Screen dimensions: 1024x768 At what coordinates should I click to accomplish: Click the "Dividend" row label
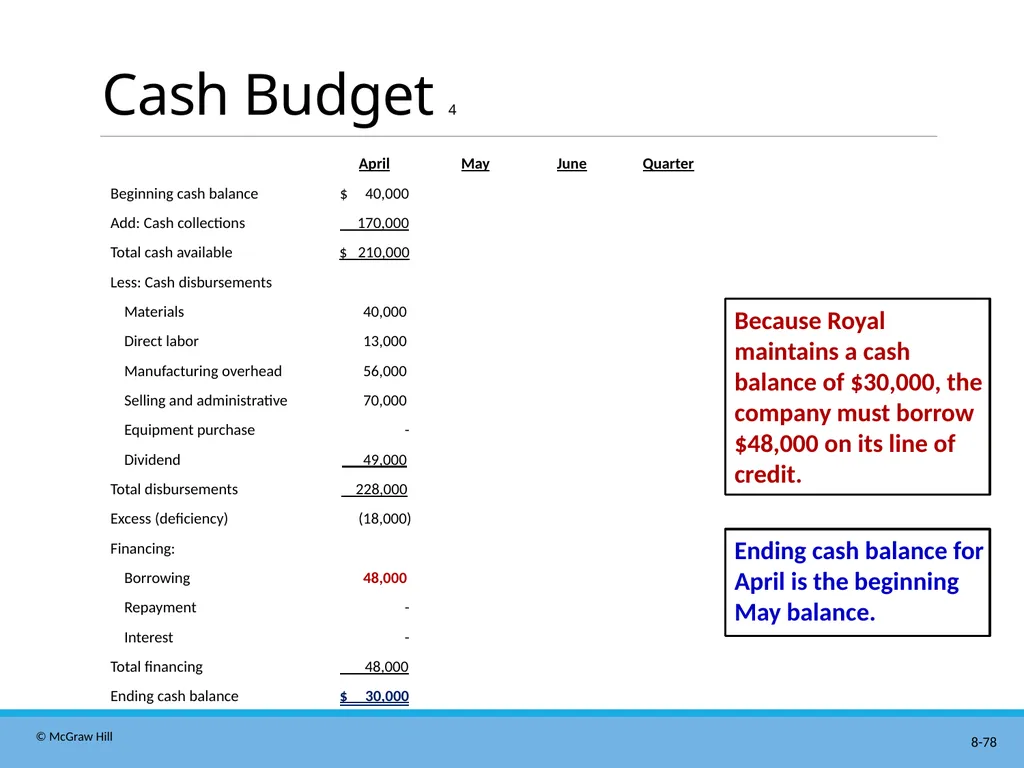152,460
